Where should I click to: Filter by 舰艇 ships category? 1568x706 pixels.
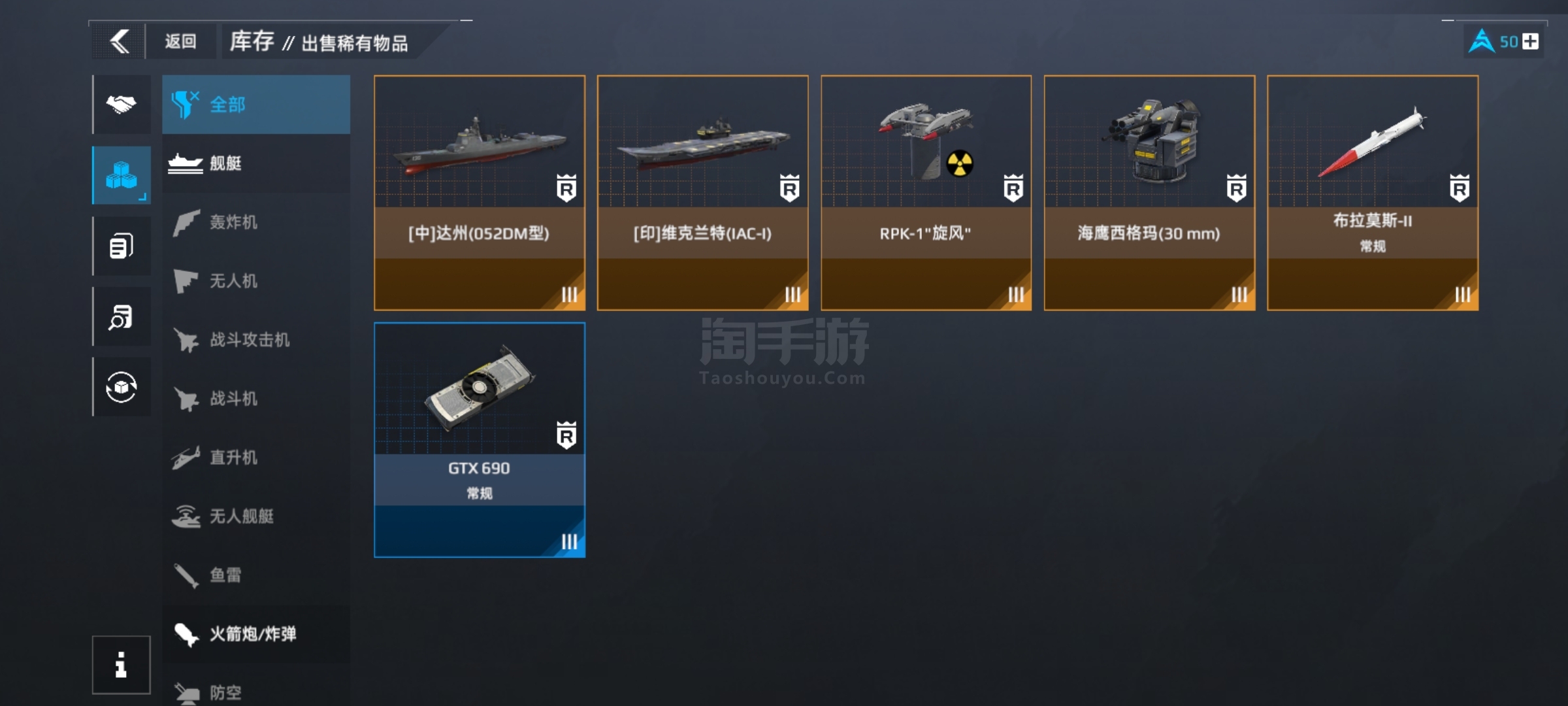[256, 163]
